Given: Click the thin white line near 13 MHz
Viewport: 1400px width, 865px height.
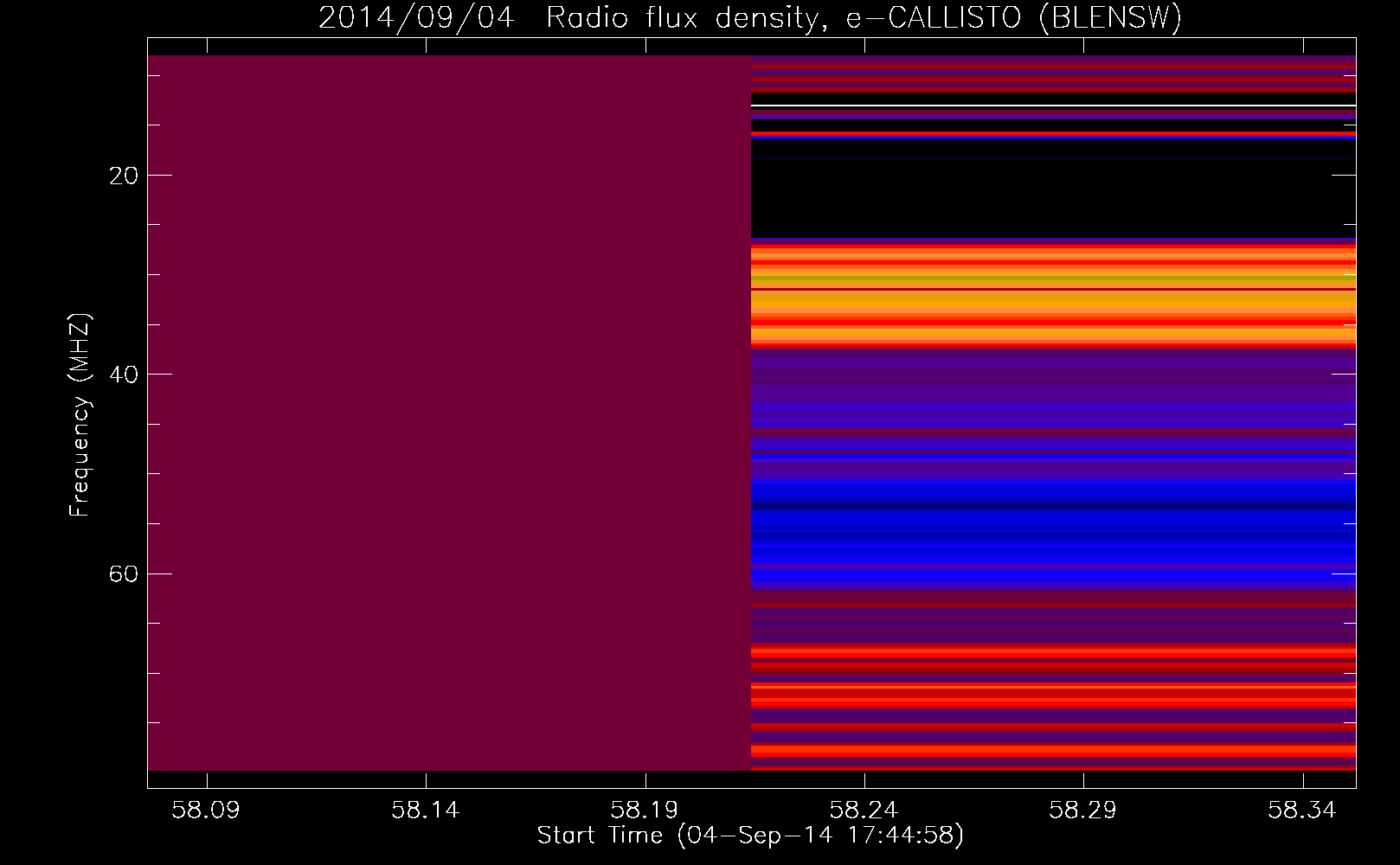Looking at the screenshot, I should [1053, 106].
